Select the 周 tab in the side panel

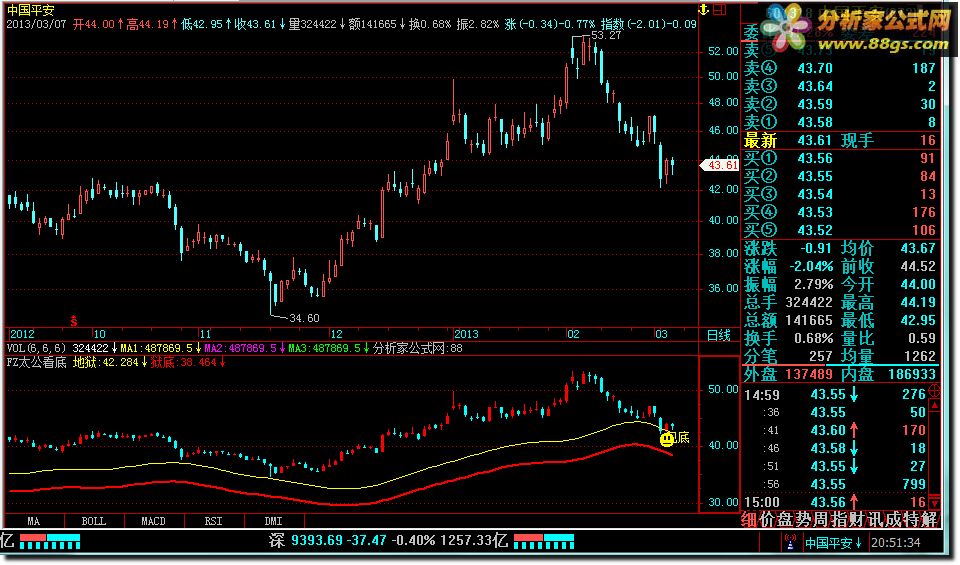pyautogui.click(x=821, y=520)
